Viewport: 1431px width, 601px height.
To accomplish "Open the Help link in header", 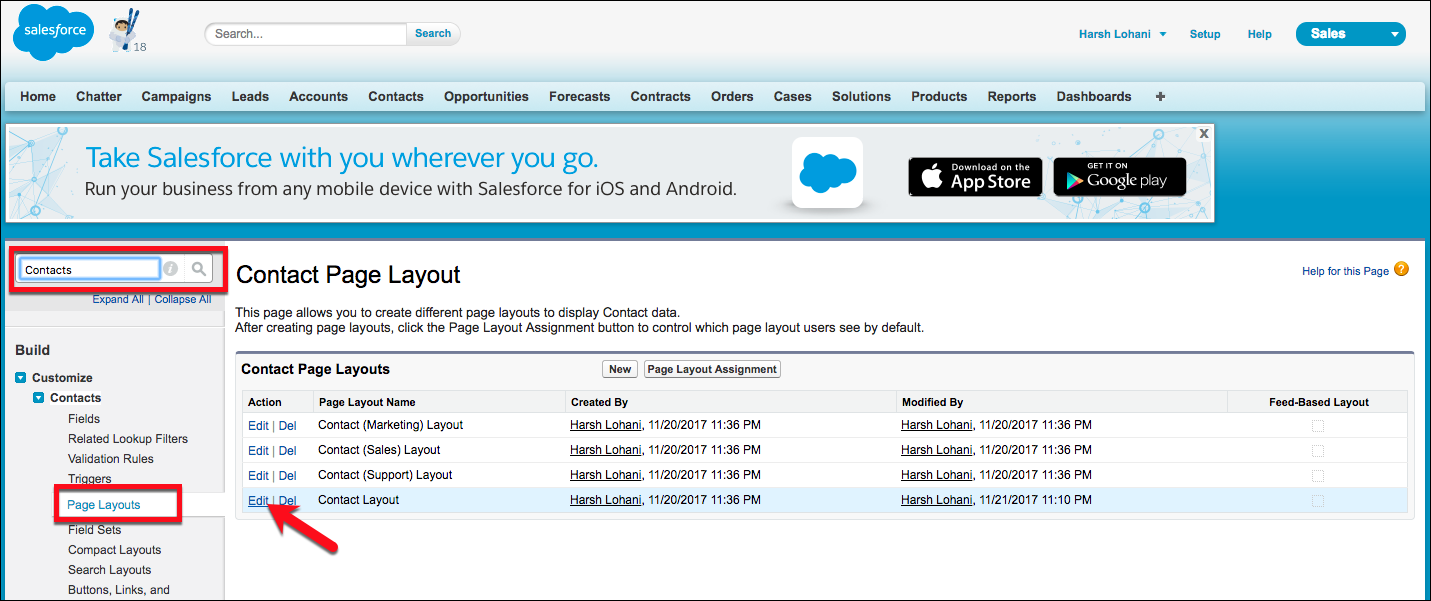I will pos(1260,34).
